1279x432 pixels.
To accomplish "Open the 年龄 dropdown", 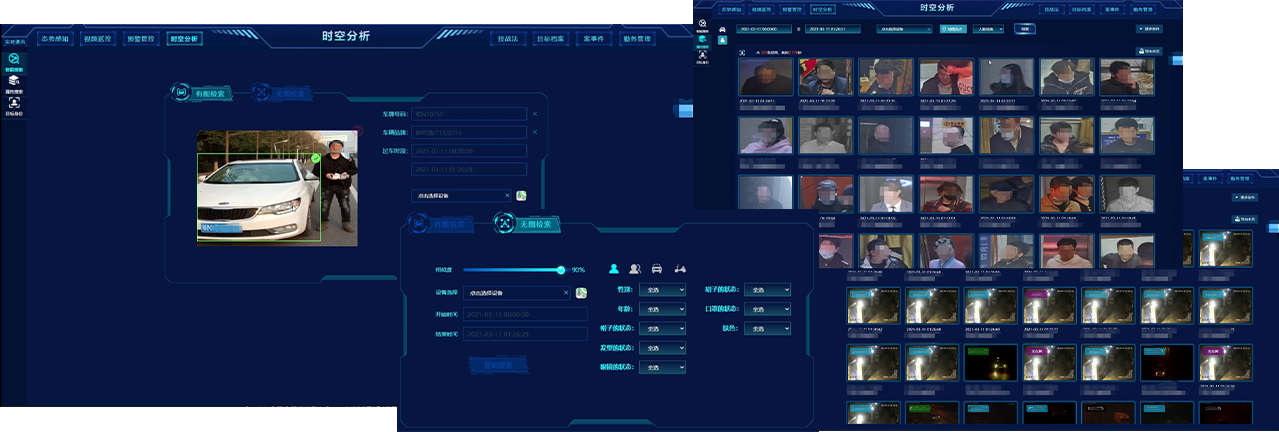I will pyautogui.click(x=662, y=309).
